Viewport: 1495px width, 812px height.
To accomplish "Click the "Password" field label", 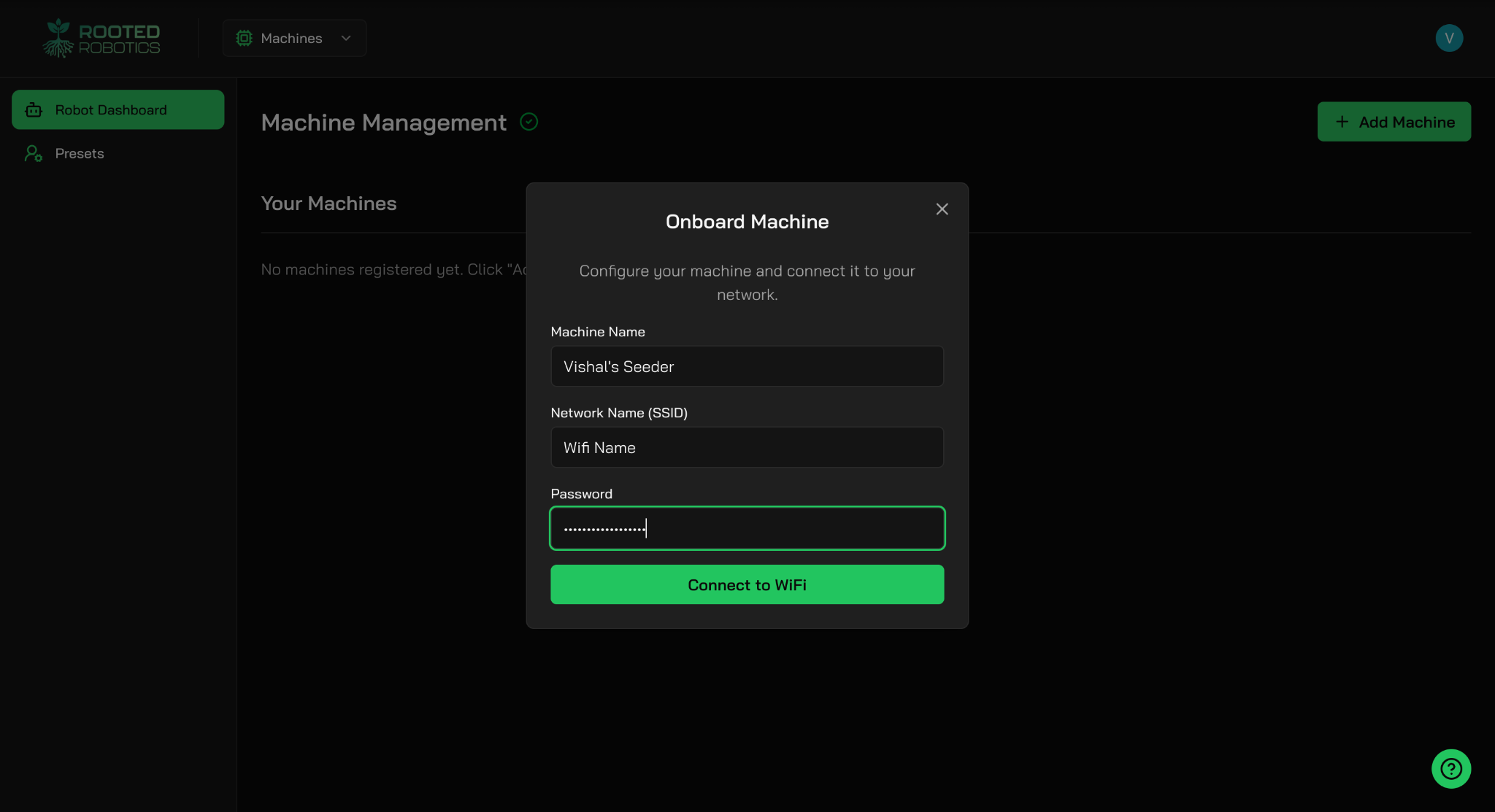I will point(581,494).
